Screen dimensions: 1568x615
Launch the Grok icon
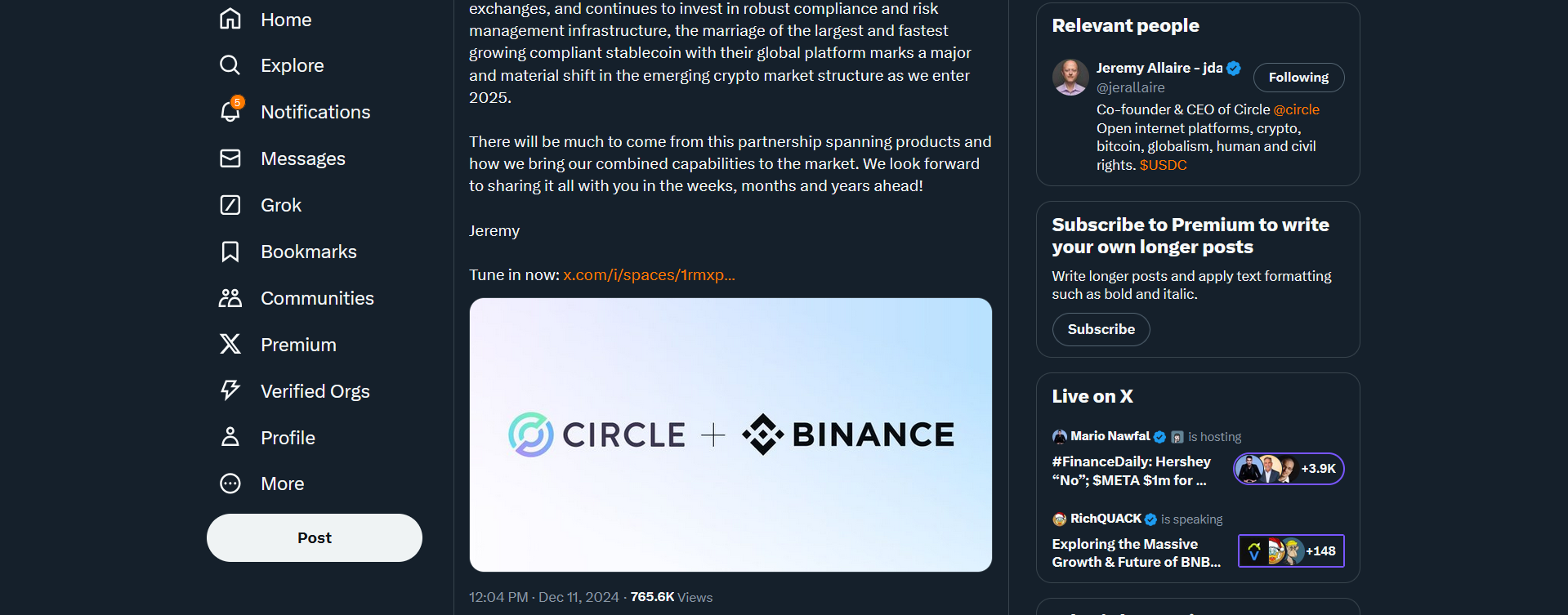pyautogui.click(x=230, y=205)
